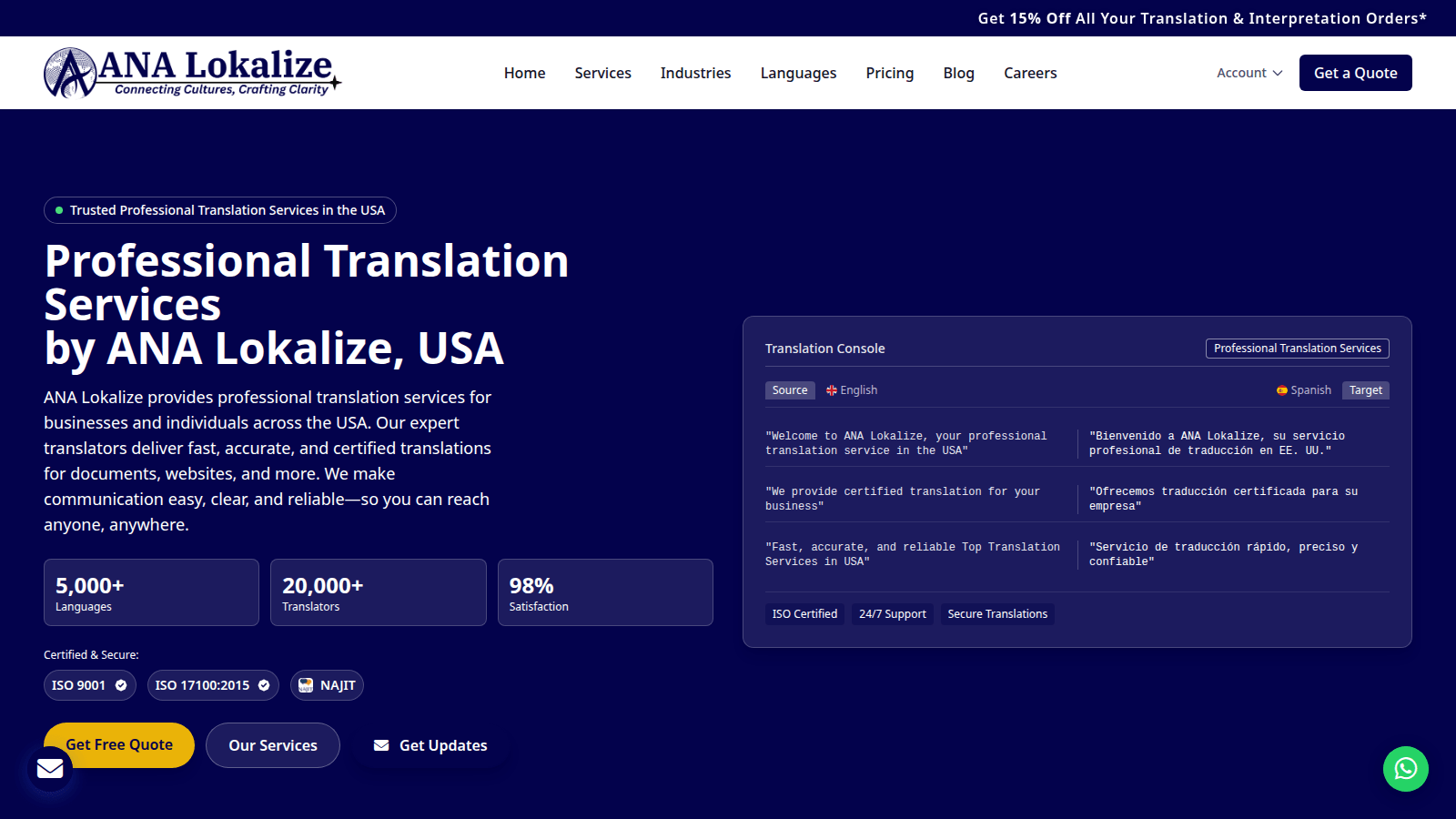Click the Translation Console heading

coord(825,349)
